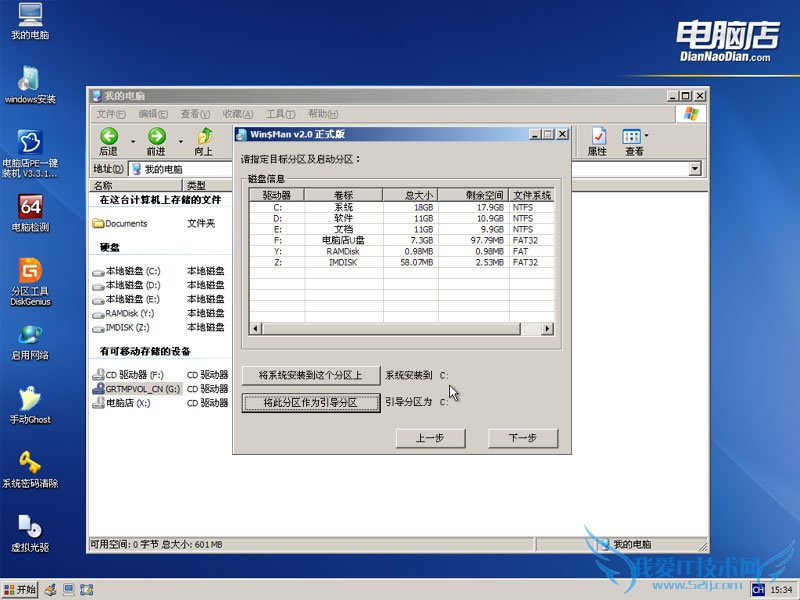Click the disk list horizontal scrollbar right arrow
The height and width of the screenshot is (600, 800).
coord(546,328)
